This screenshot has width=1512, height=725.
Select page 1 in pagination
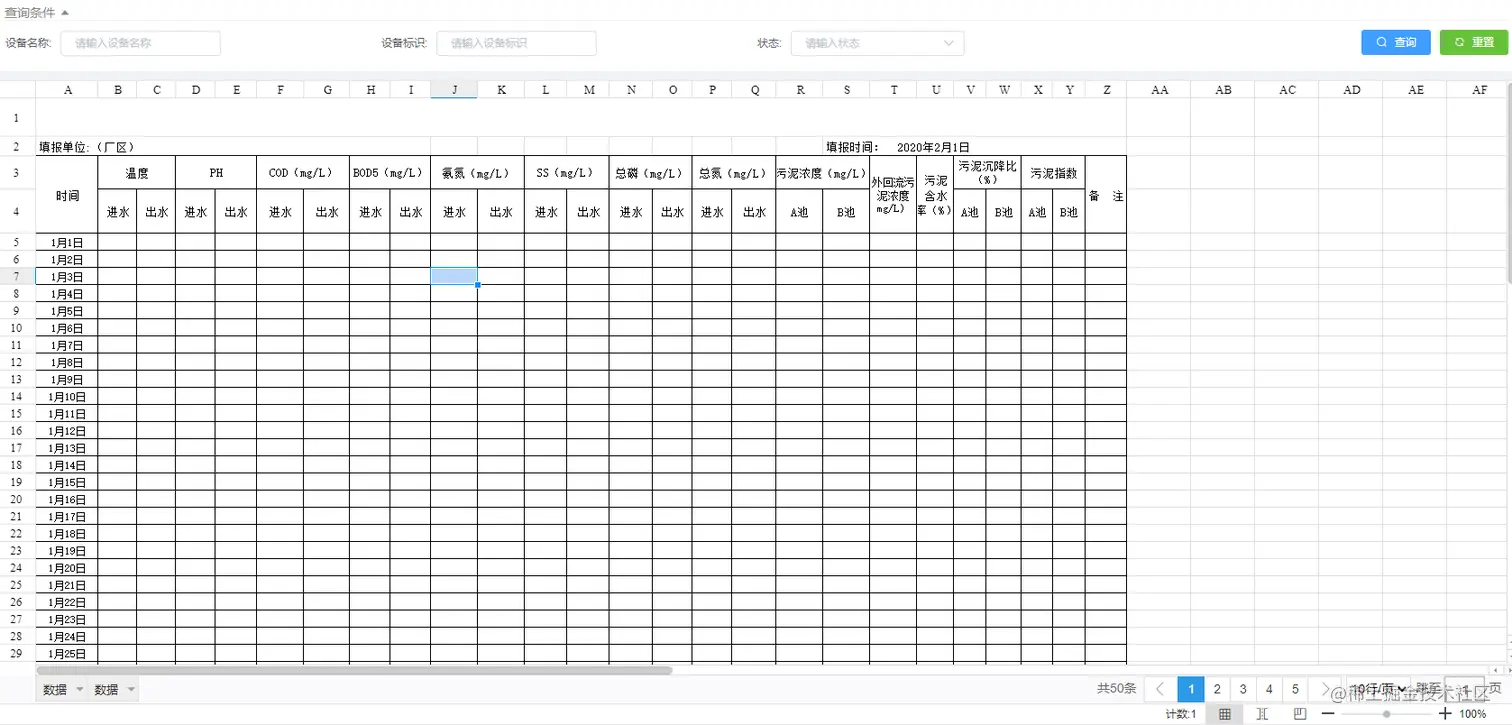pos(1191,689)
